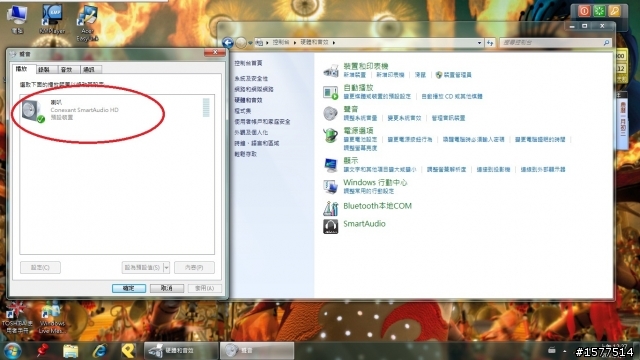Open the 自動播放 AutoPlay icon

331,92
